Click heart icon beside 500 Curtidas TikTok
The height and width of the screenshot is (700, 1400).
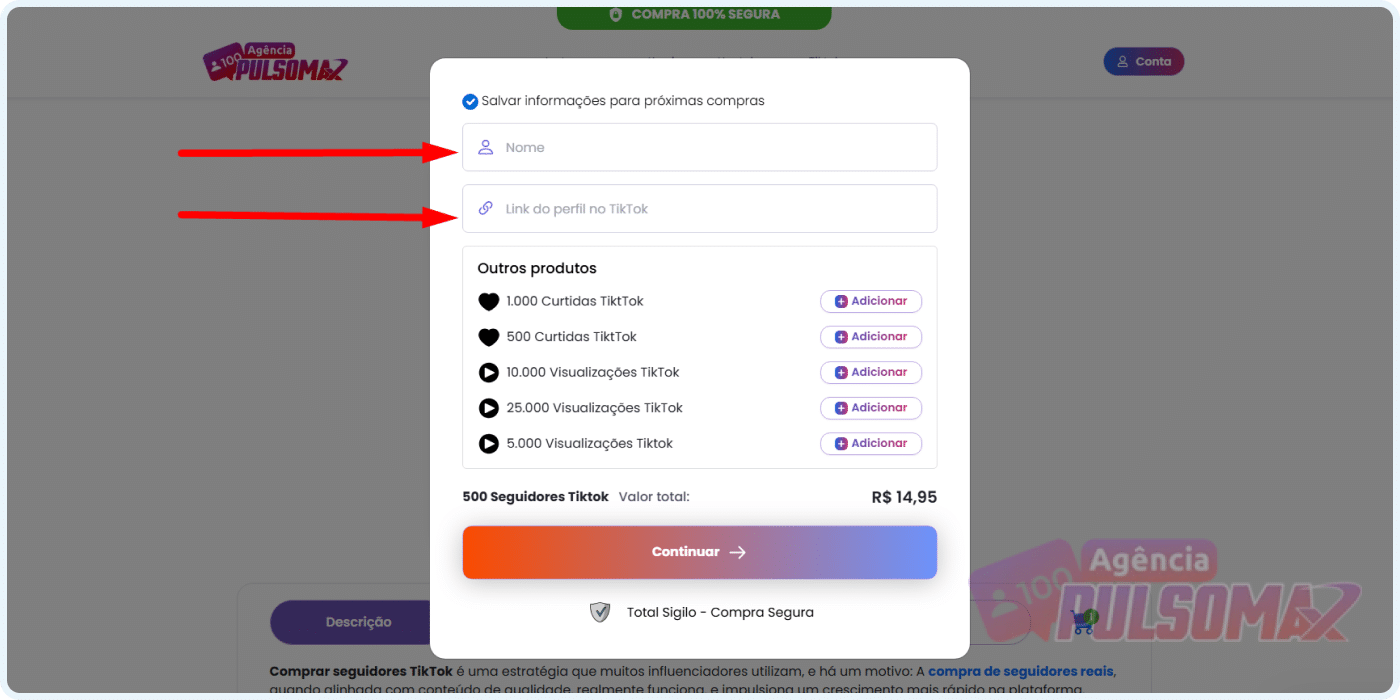(488, 337)
